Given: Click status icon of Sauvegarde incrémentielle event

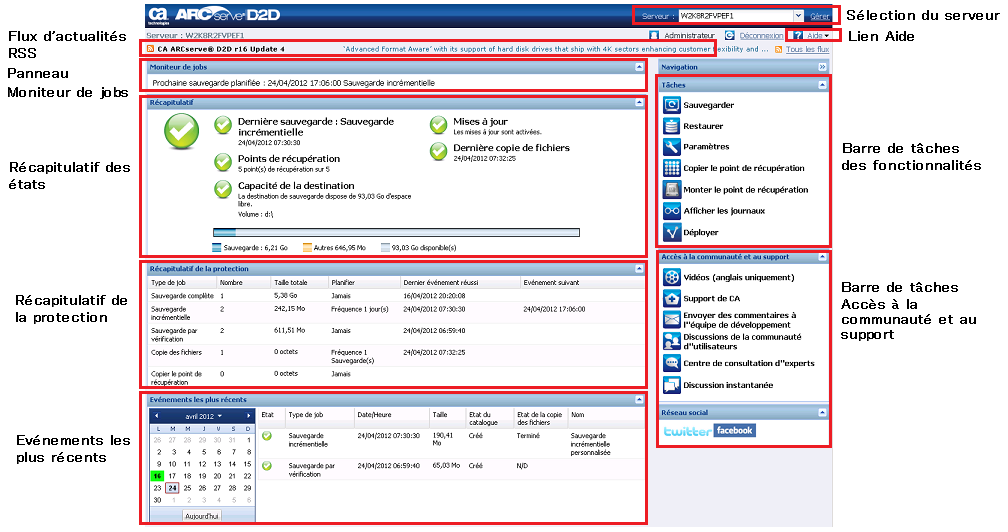Looking at the screenshot, I should [x=267, y=436].
